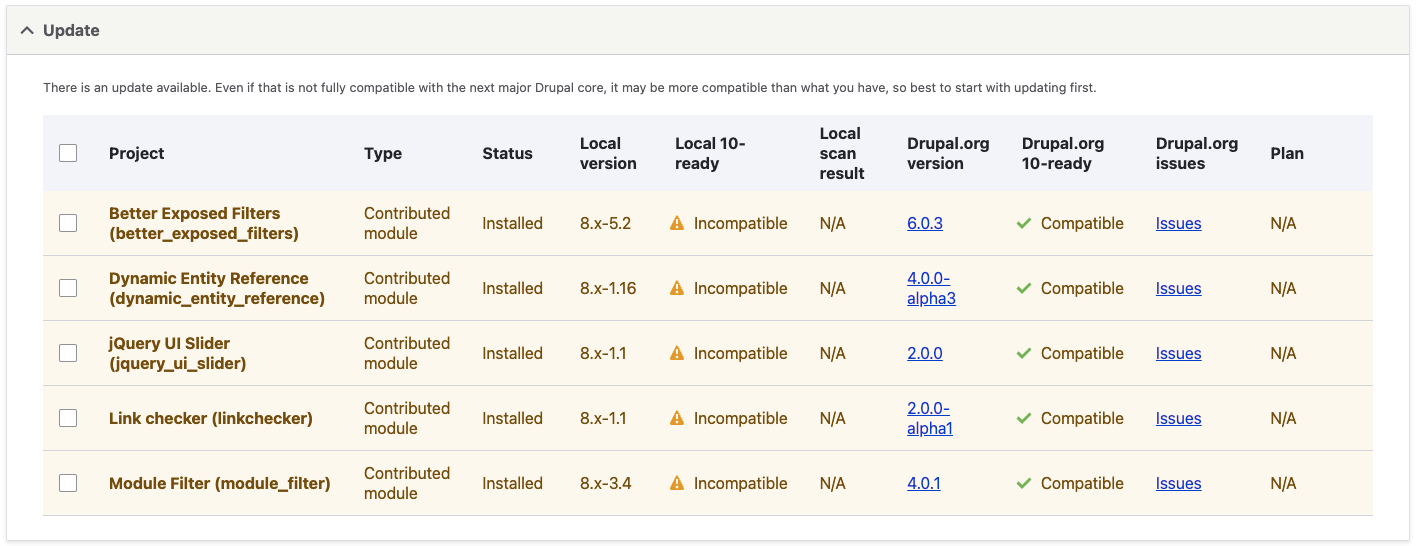Open the 4.0.1 version link

924,483
